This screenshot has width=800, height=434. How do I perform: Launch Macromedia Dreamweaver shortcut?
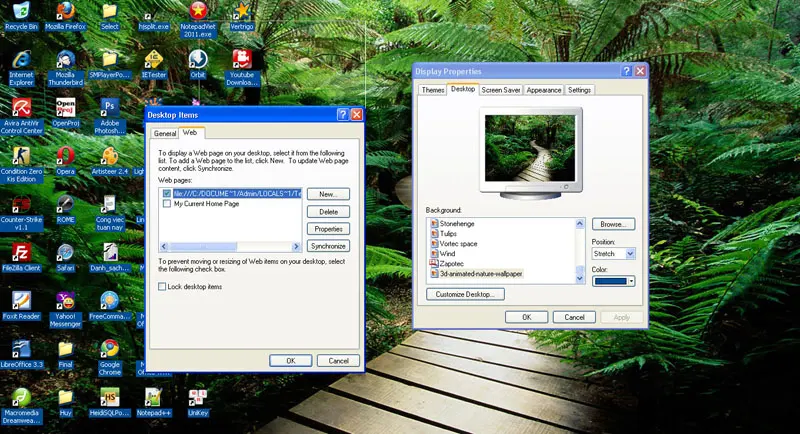pyautogui.click(x=21, y=406)
